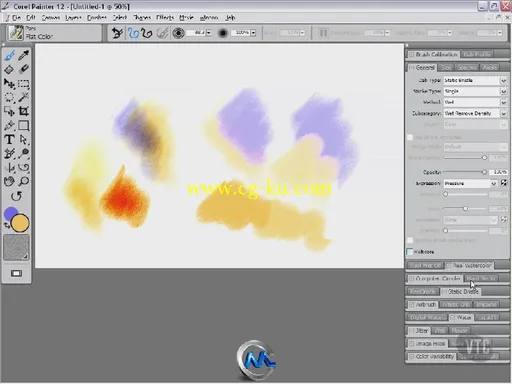Image resolution: width=512 pixels, height=384 pixels.
Task: Select the Magnifier tool
Action: [23, 181]
